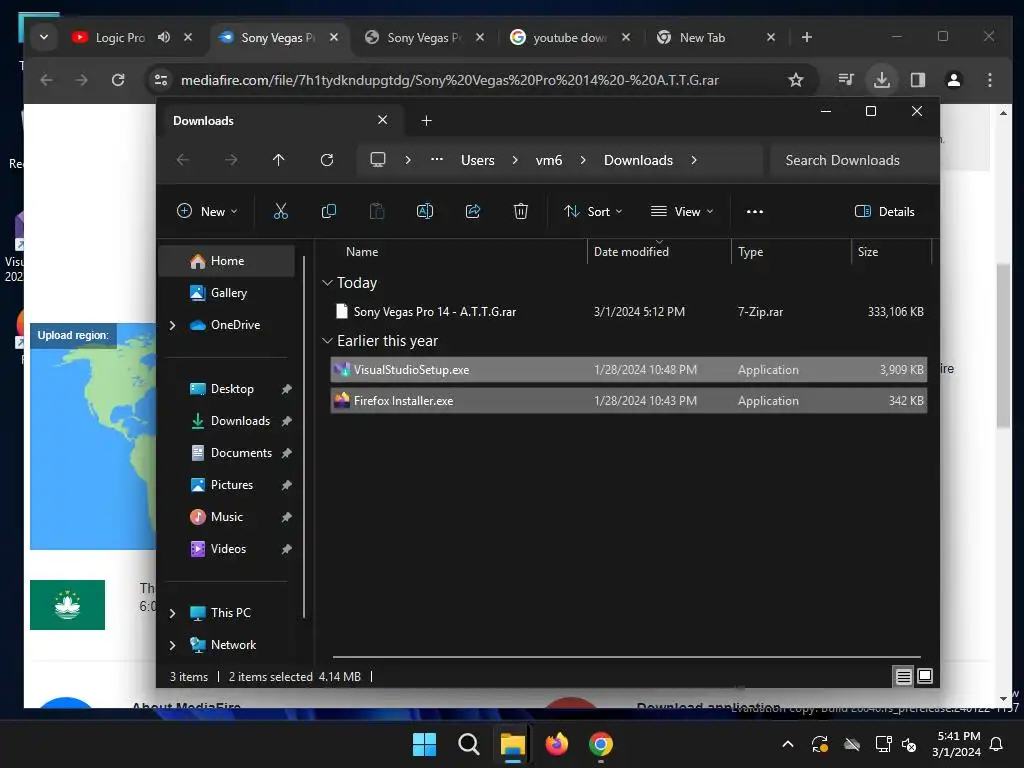Image resolution: width=1024 pixels, height=768 pixels.
Task: Click the Paste clipboard icon in toolbar
Action: click(x=377, y=211)
